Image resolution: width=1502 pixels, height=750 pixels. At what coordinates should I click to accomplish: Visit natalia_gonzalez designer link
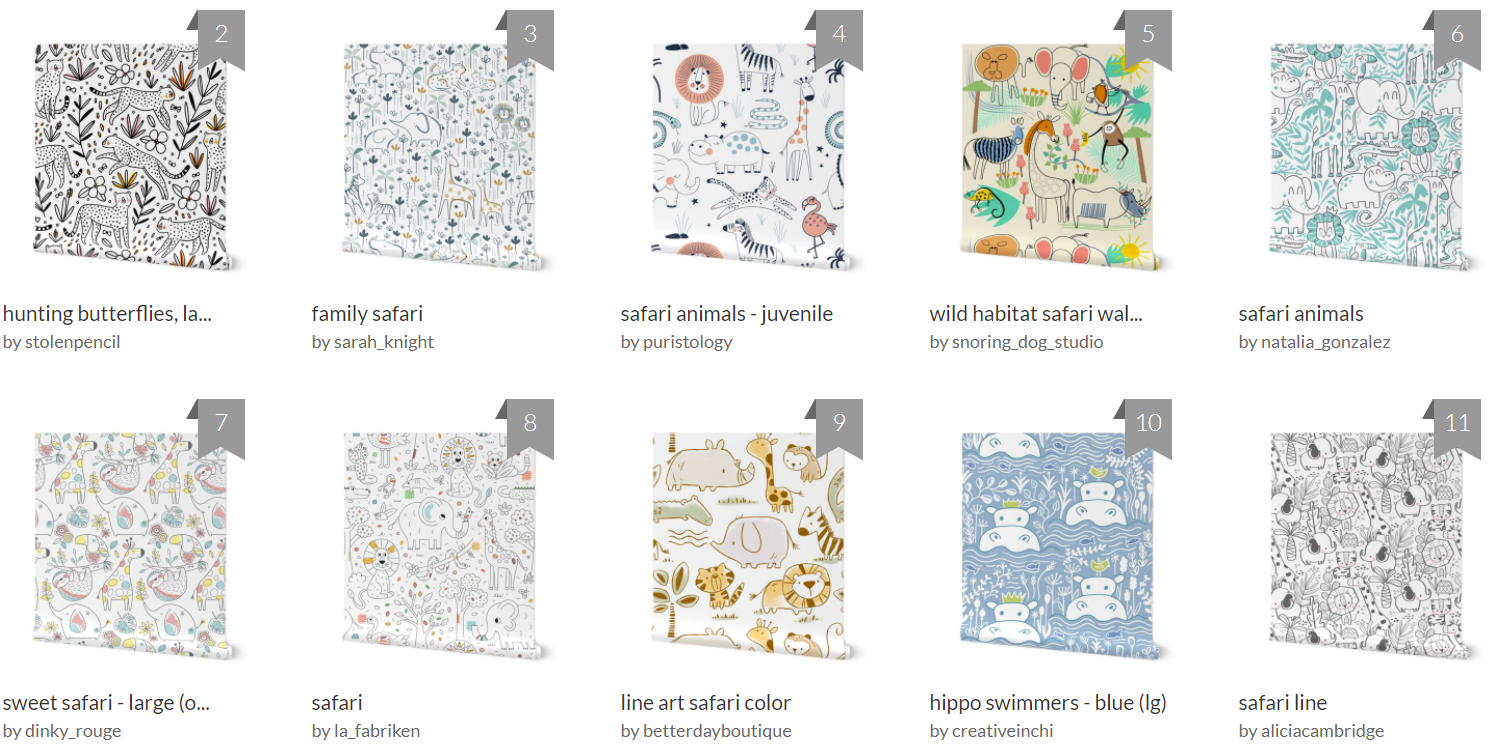(1314, 342)
